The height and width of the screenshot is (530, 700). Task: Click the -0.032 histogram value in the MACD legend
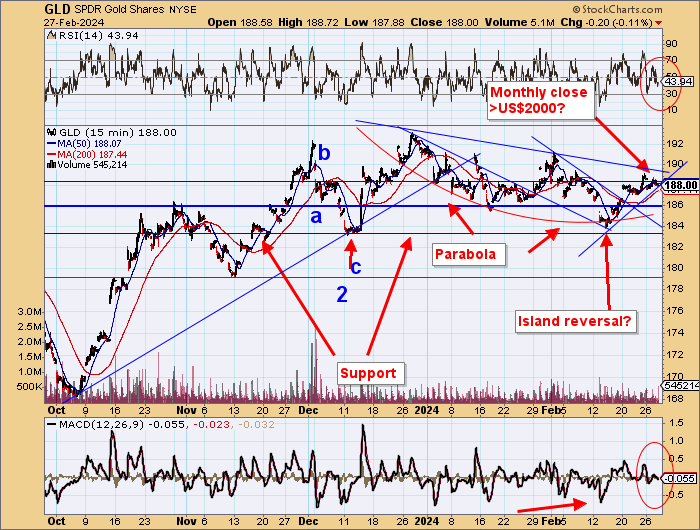click(256, 424)
